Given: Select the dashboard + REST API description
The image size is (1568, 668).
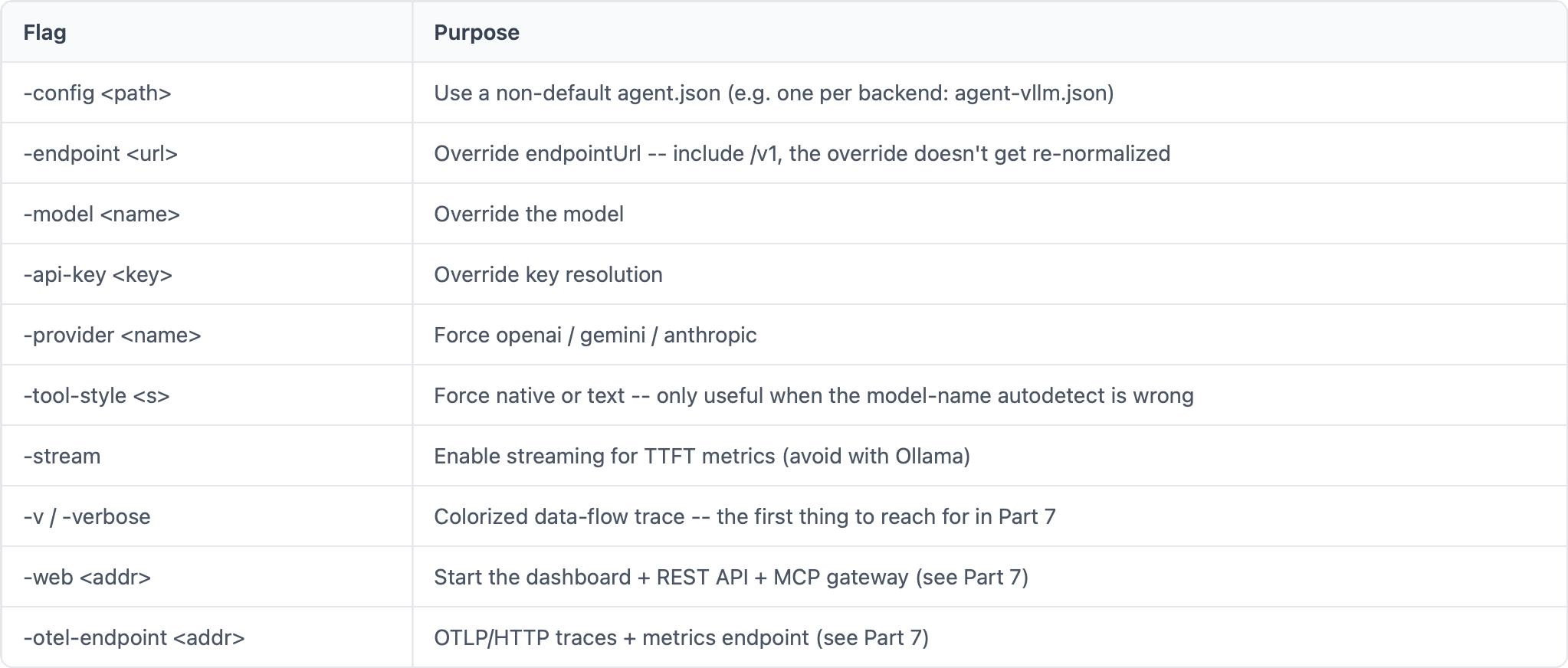Looking at the screenshot, I should click(x=731, y=577).
